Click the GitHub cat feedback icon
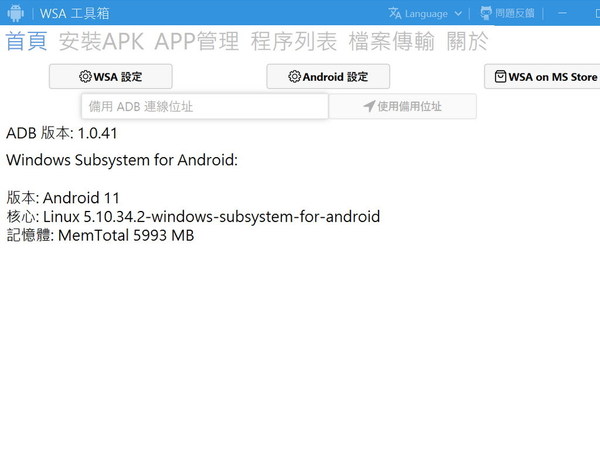The image size is (600, 450). tap(486, 13)
